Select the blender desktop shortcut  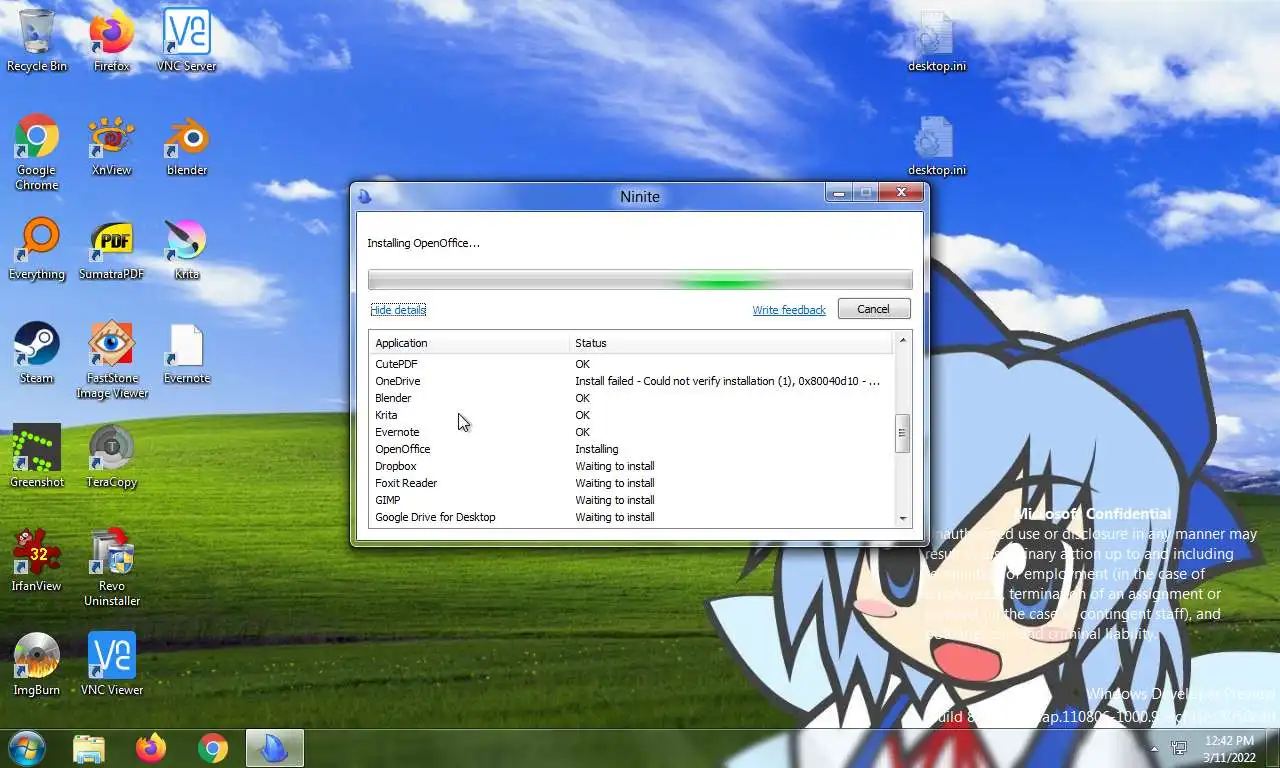click(x=186, y=144)
